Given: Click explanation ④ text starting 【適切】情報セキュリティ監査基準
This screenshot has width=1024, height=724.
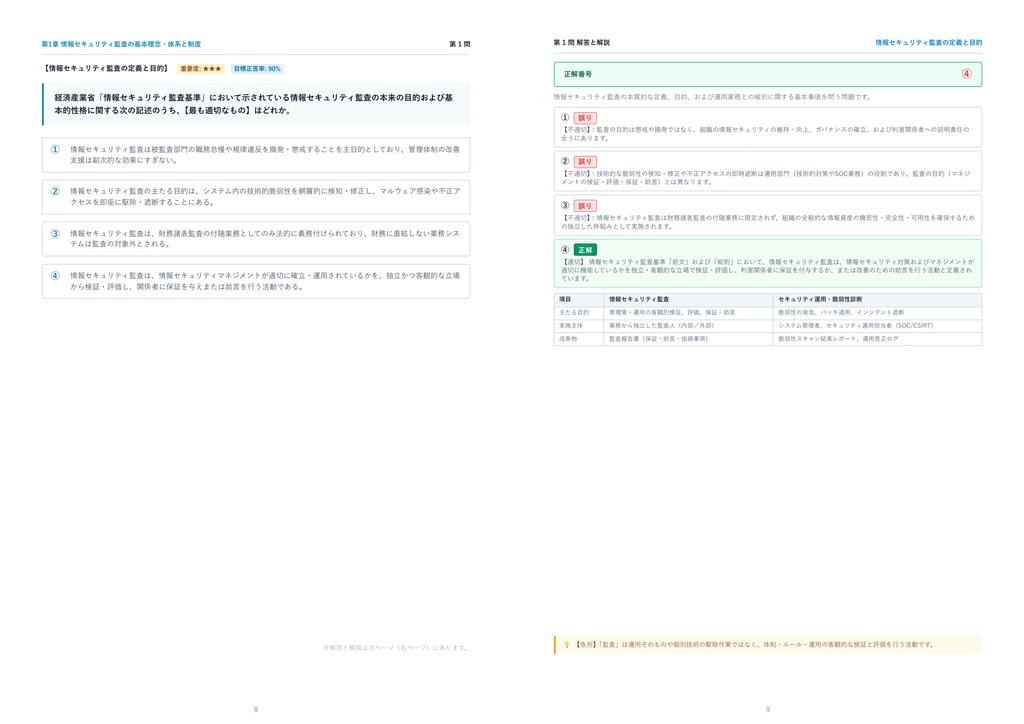Looking at the screenshot, I should (767, 270).
